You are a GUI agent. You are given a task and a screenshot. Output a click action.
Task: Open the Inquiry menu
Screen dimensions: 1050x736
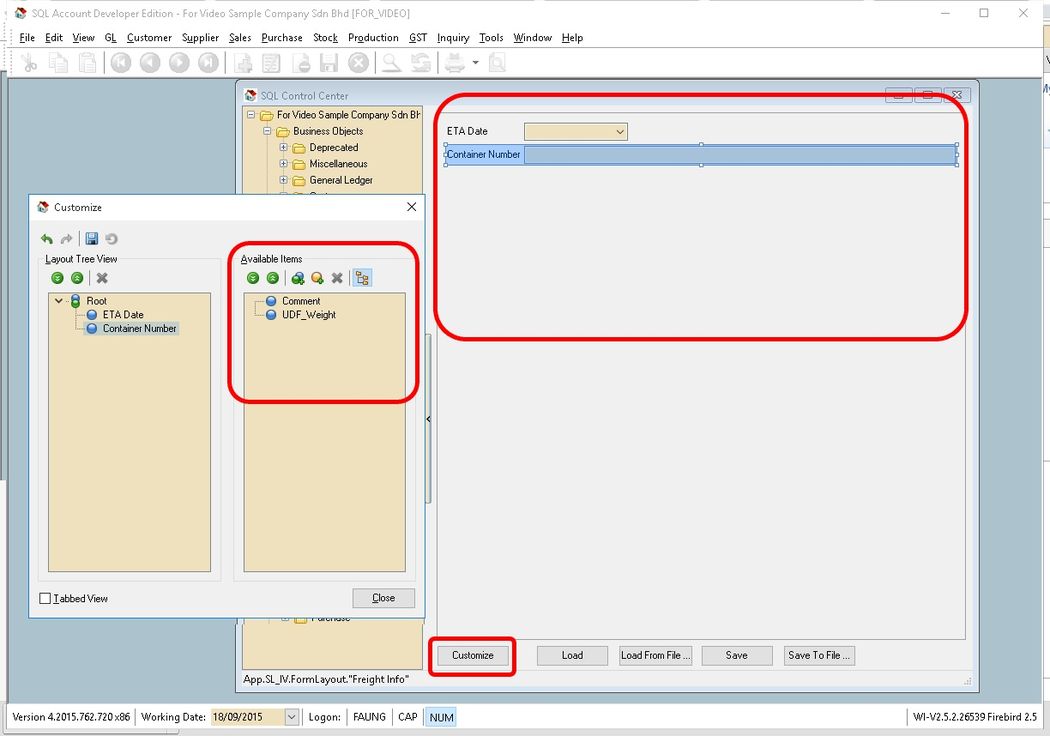point(452,38)
